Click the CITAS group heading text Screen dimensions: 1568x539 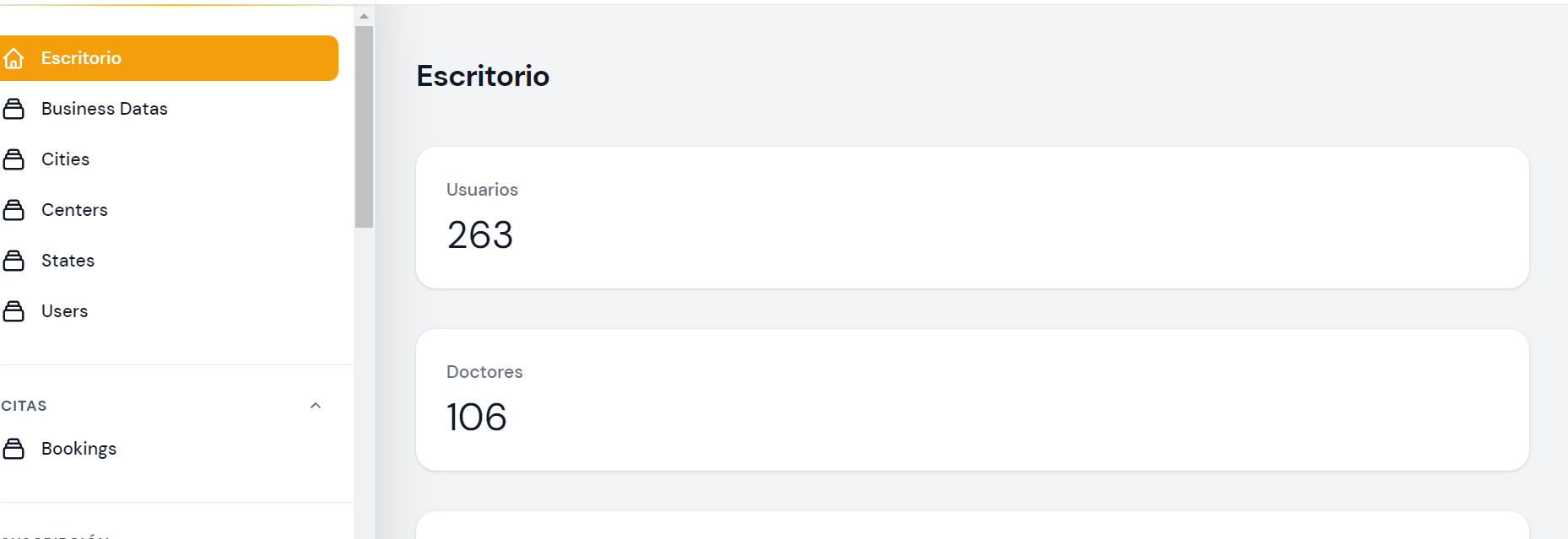tap(24, 406)
